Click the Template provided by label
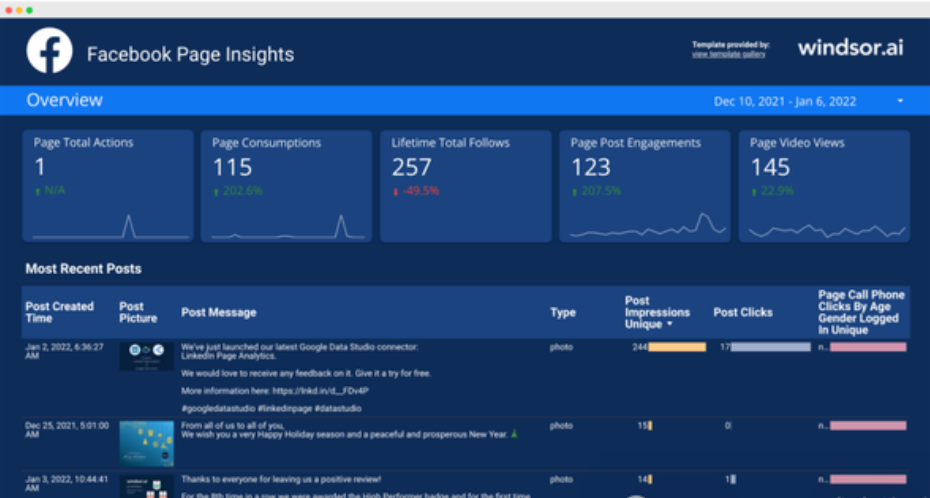 [731, 44]
